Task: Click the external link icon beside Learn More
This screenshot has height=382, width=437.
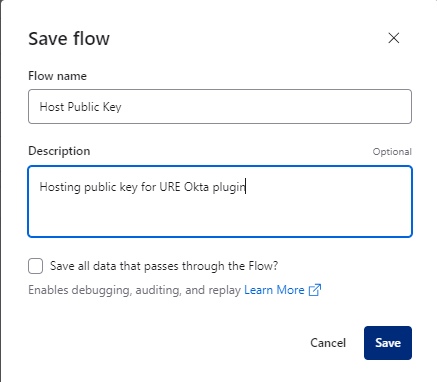Action: click(315, 290)
